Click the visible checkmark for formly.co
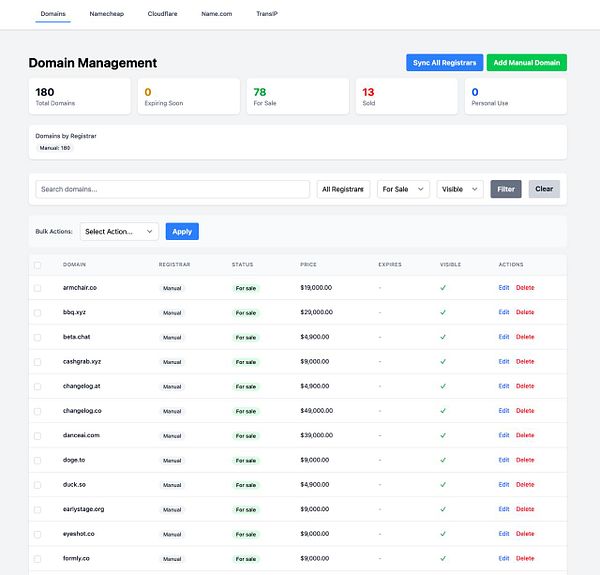This screenshot has width=600, height=575. [x=443, y=559]
